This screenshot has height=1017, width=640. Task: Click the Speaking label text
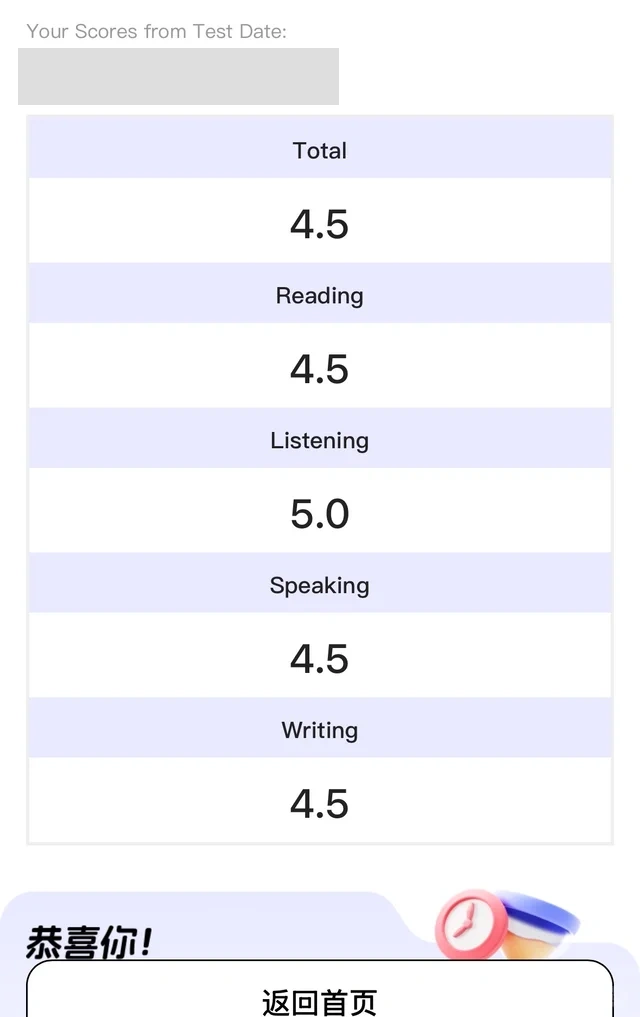pos(320,585)
